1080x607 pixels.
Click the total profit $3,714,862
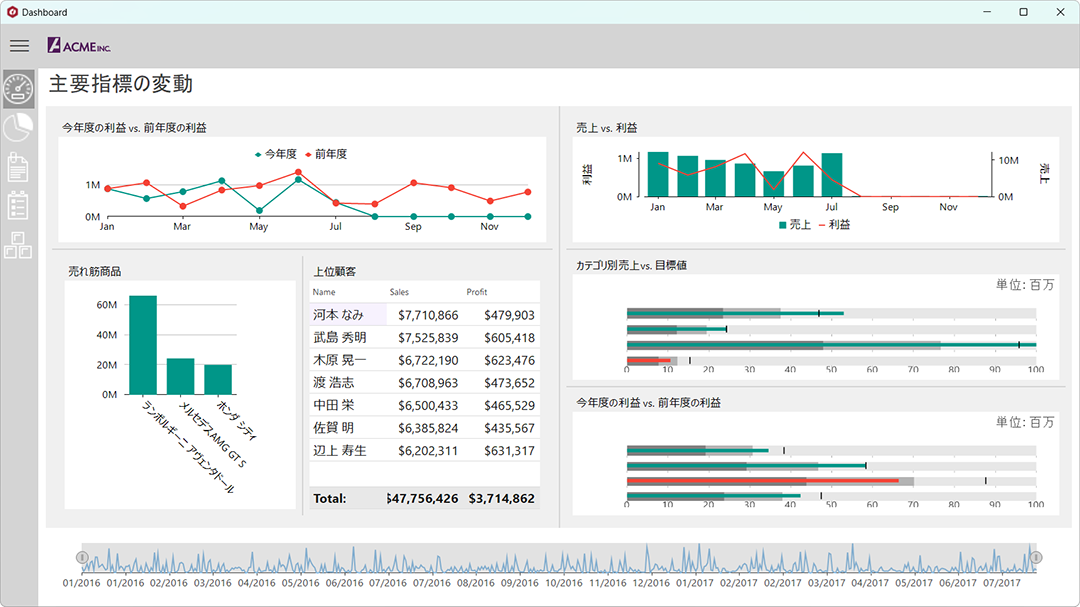501,498
